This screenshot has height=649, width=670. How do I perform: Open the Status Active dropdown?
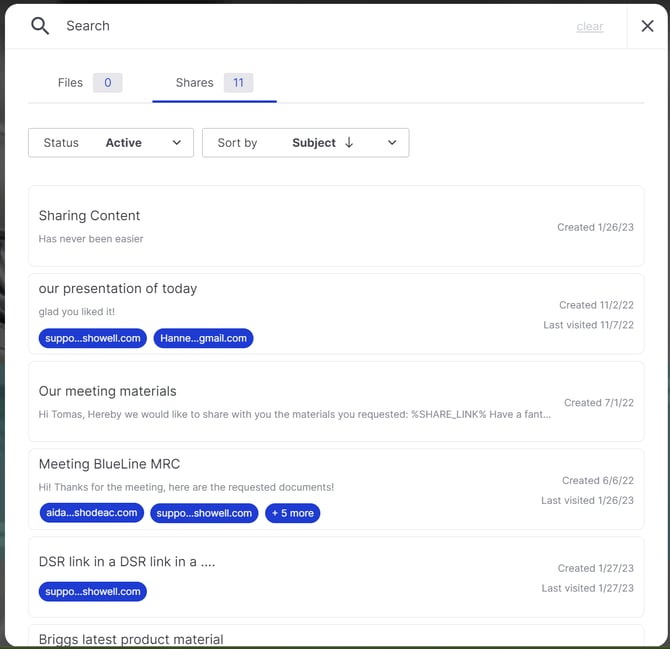click(111, 143)
